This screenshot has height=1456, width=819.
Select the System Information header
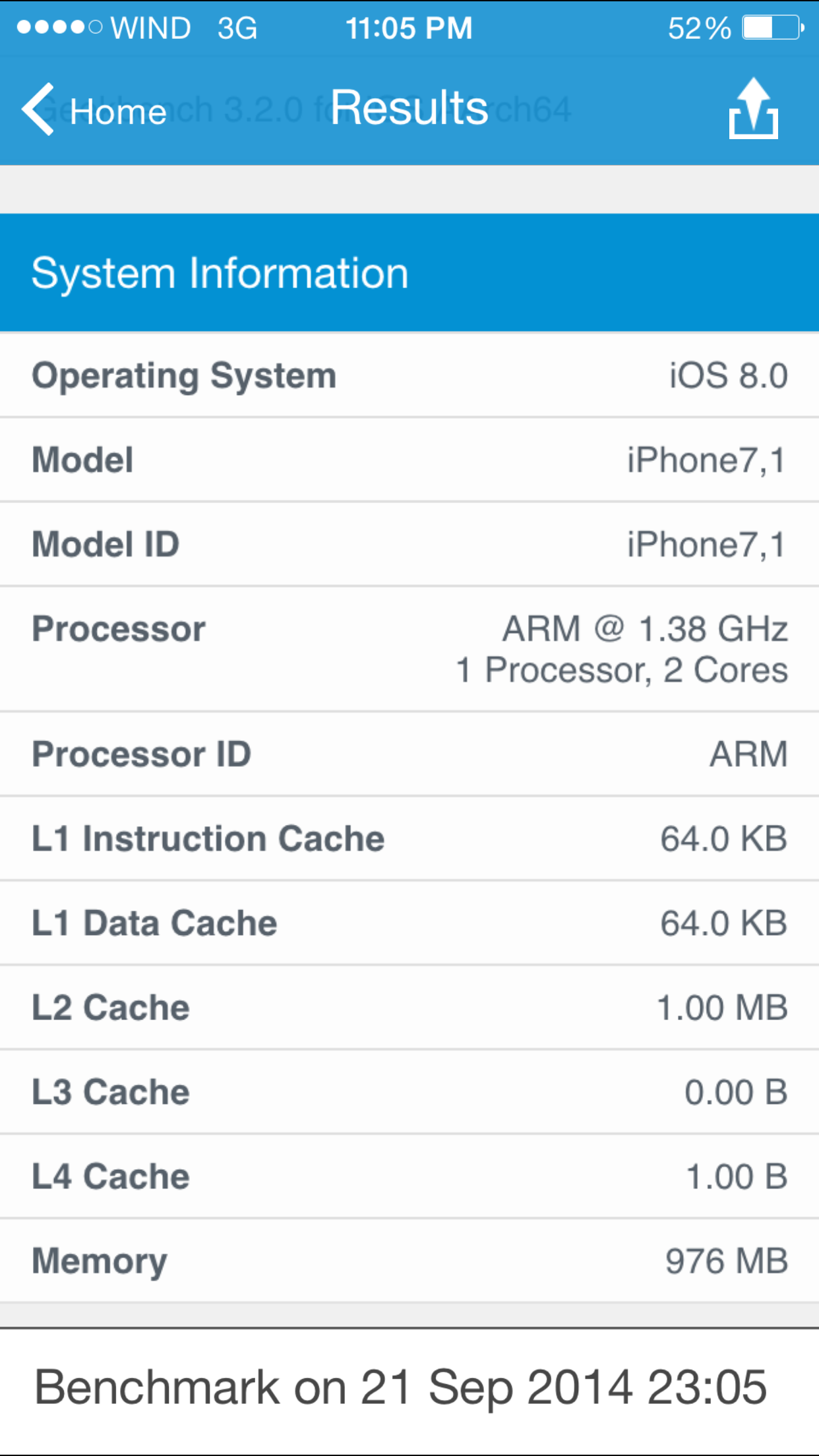[x=409, y=272]
